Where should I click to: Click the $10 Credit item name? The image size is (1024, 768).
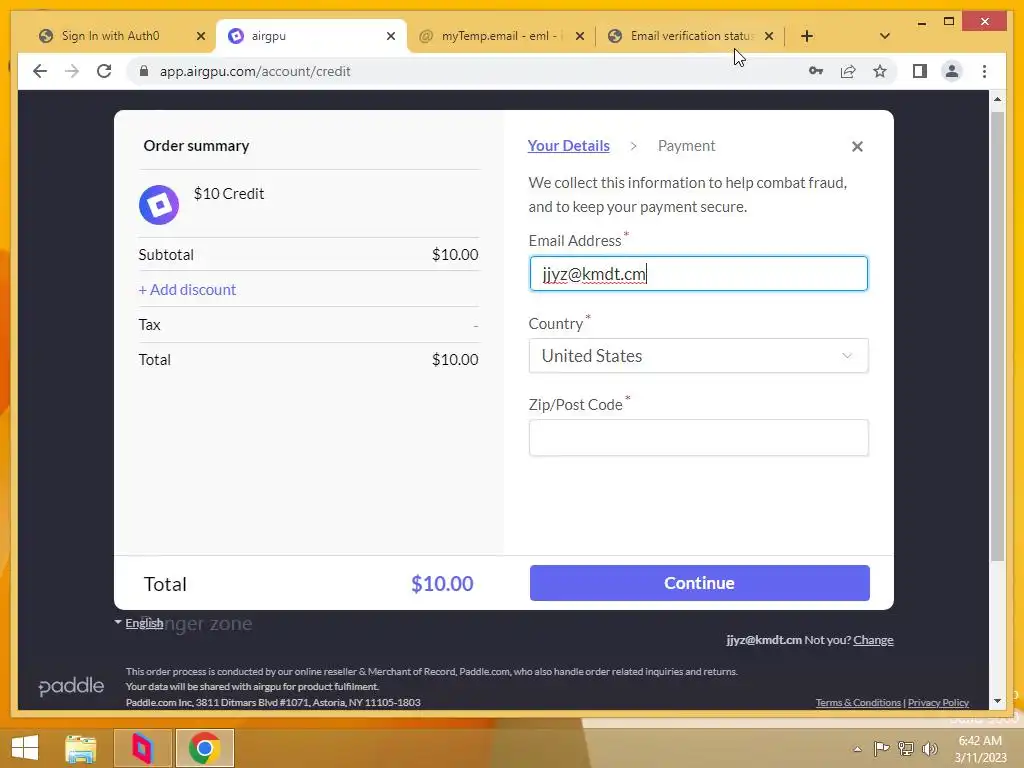[x=229, y=194]
